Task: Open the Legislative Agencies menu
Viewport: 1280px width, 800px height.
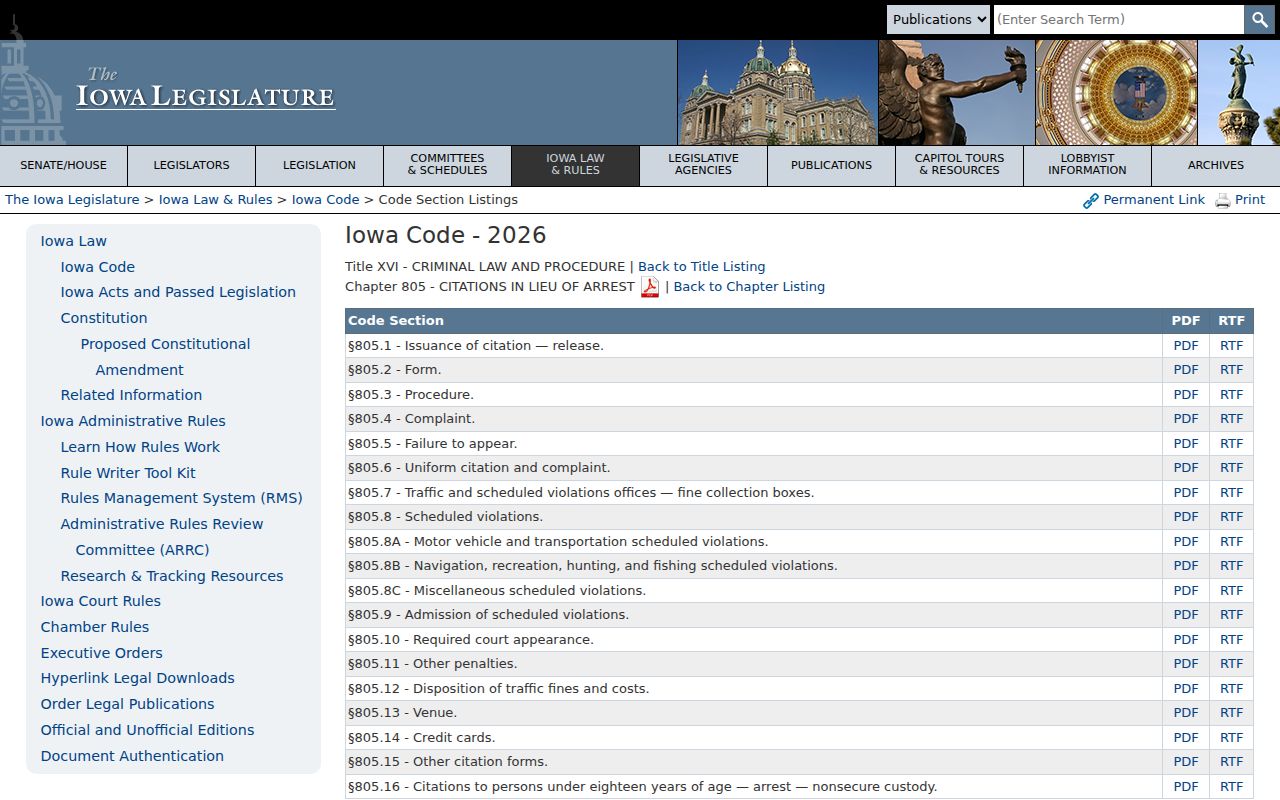Action: (704, 166)
